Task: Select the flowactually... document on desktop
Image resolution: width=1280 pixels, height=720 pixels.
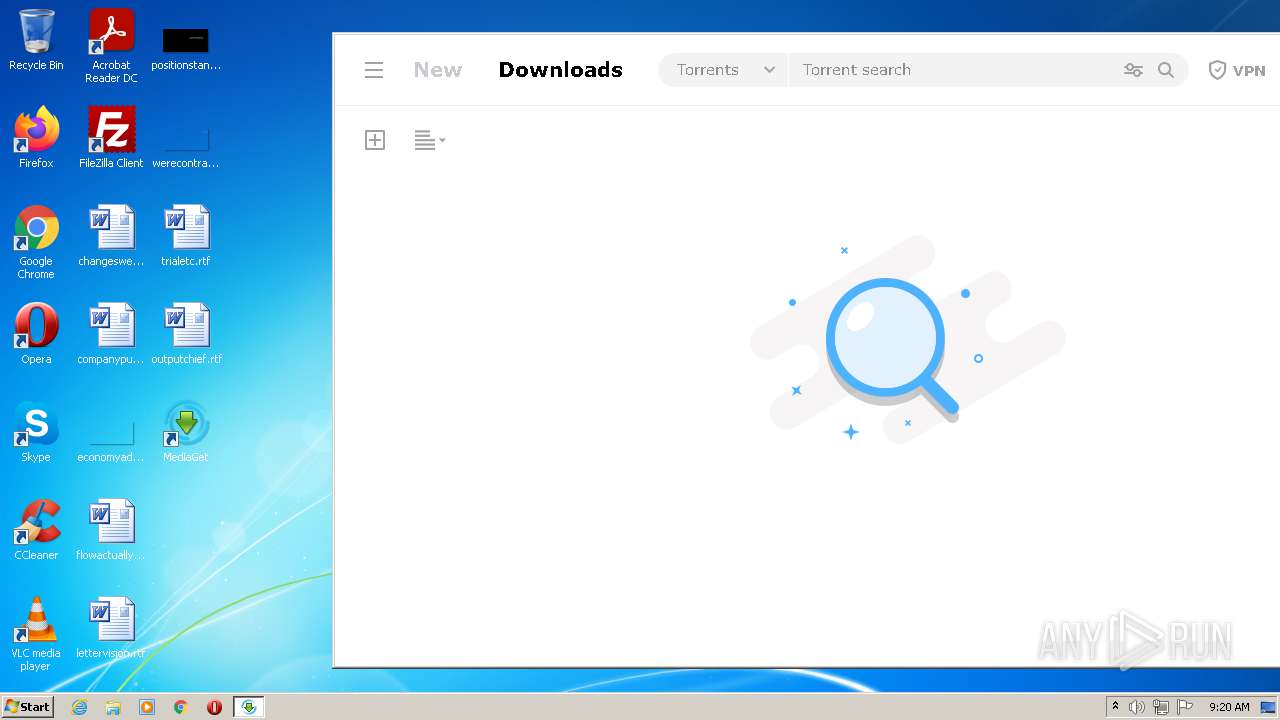Action: point(111,530)
